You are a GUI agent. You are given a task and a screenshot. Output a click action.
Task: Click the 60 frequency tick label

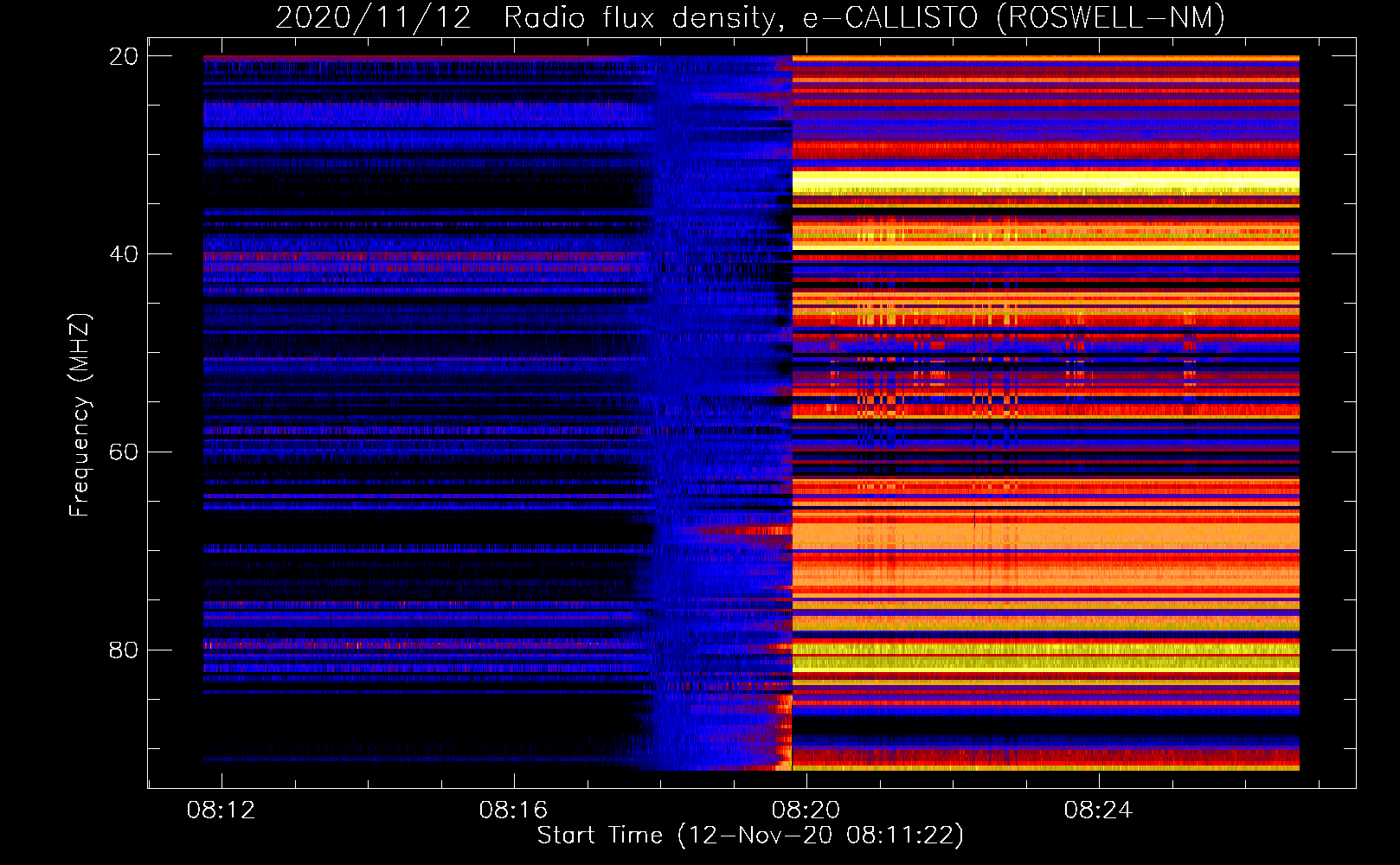[123, 452]
